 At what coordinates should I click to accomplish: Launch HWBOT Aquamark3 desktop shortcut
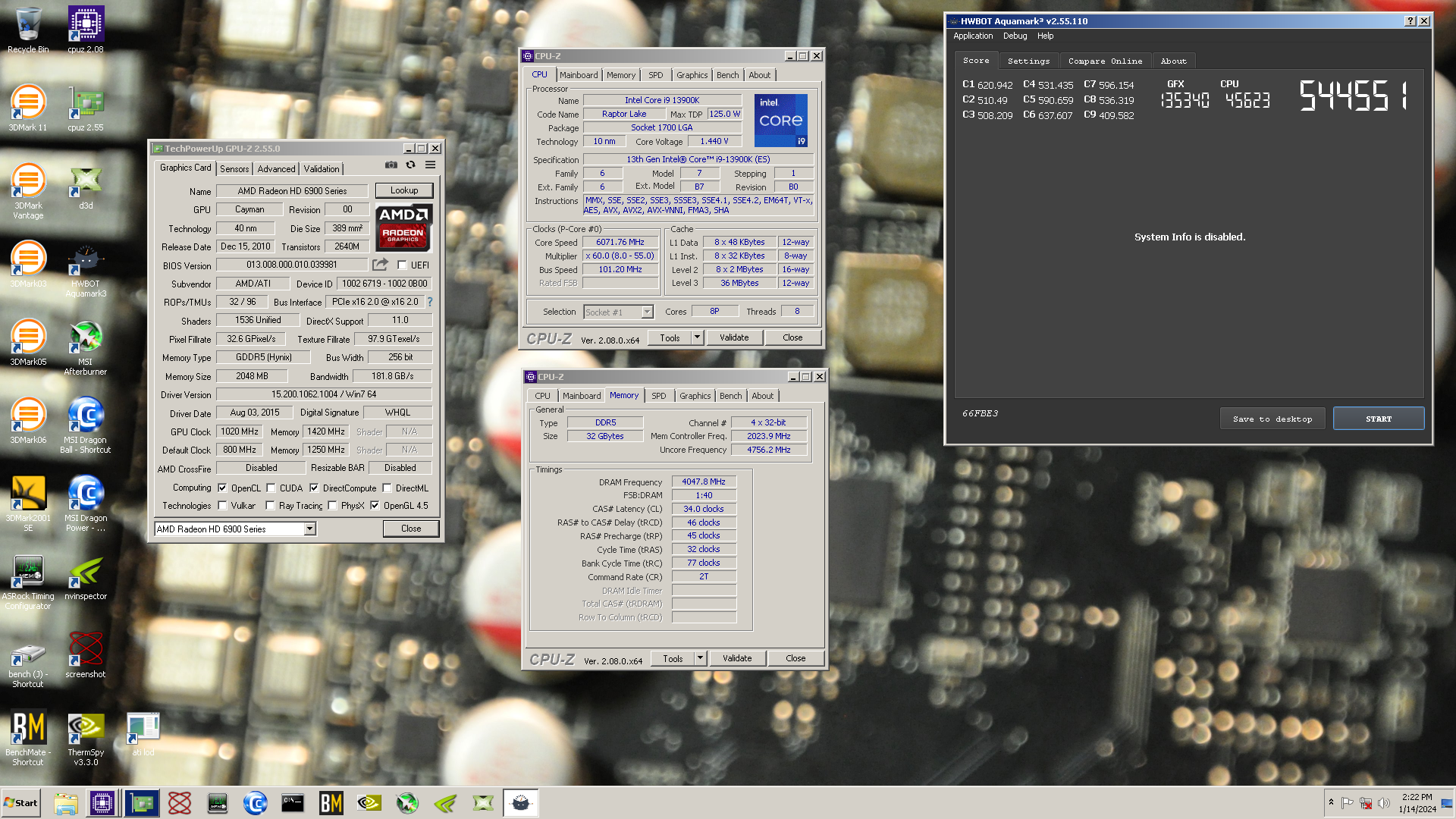click(x=86, y=269)
